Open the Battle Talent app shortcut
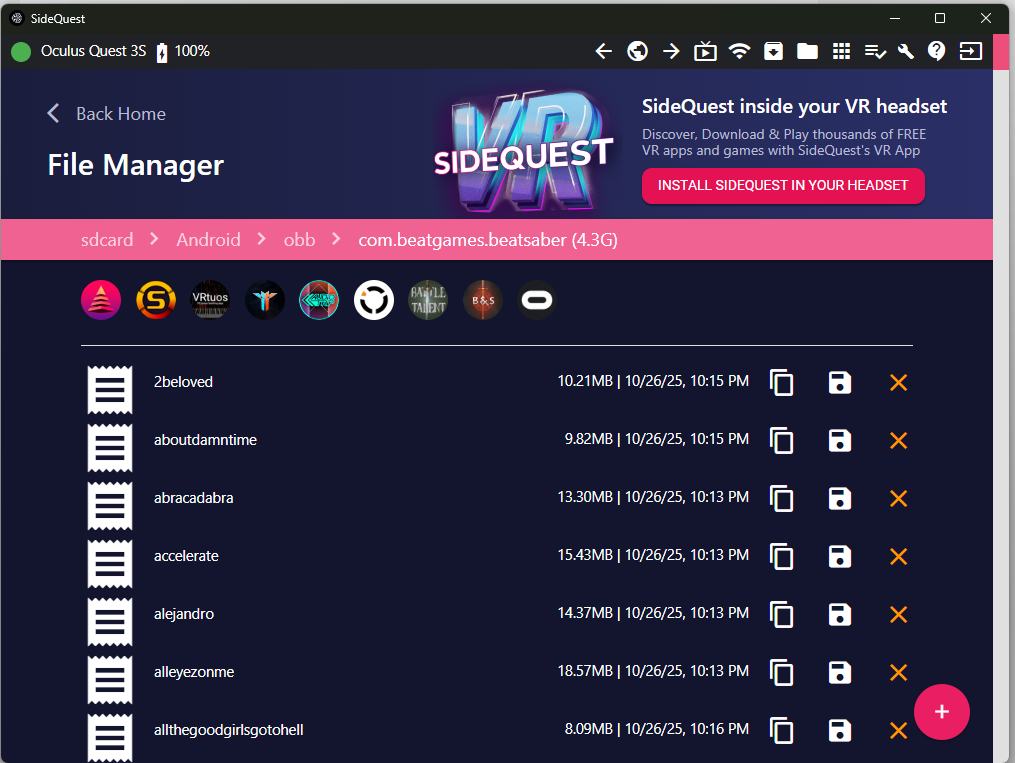Screen dimensions: 1015x763 click(428, 300)
